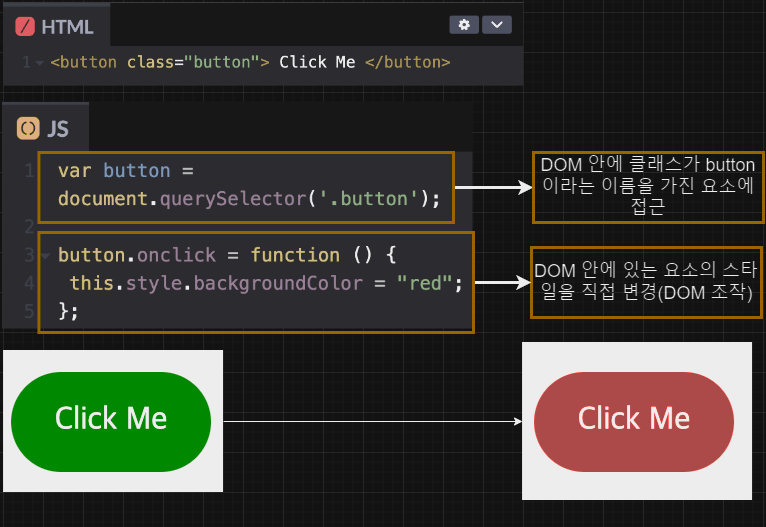Open HTML editor settings gear
Screen dimensions: 766x527
[x=464, y=24]
